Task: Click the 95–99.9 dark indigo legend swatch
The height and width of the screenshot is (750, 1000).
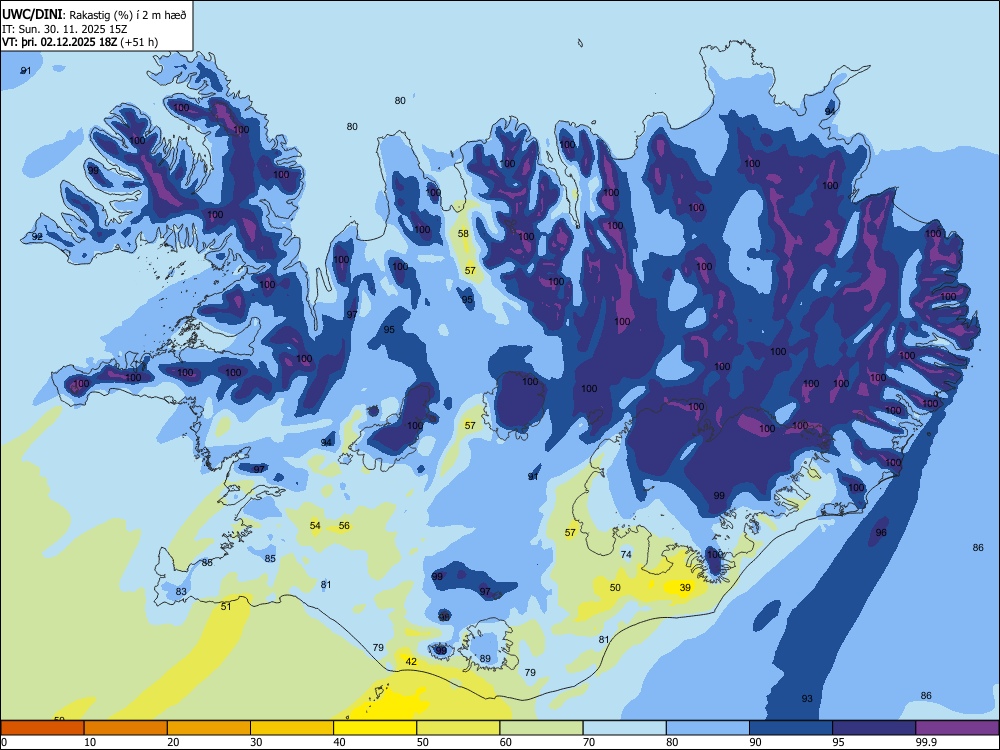Action: click(x=874, y=728)
